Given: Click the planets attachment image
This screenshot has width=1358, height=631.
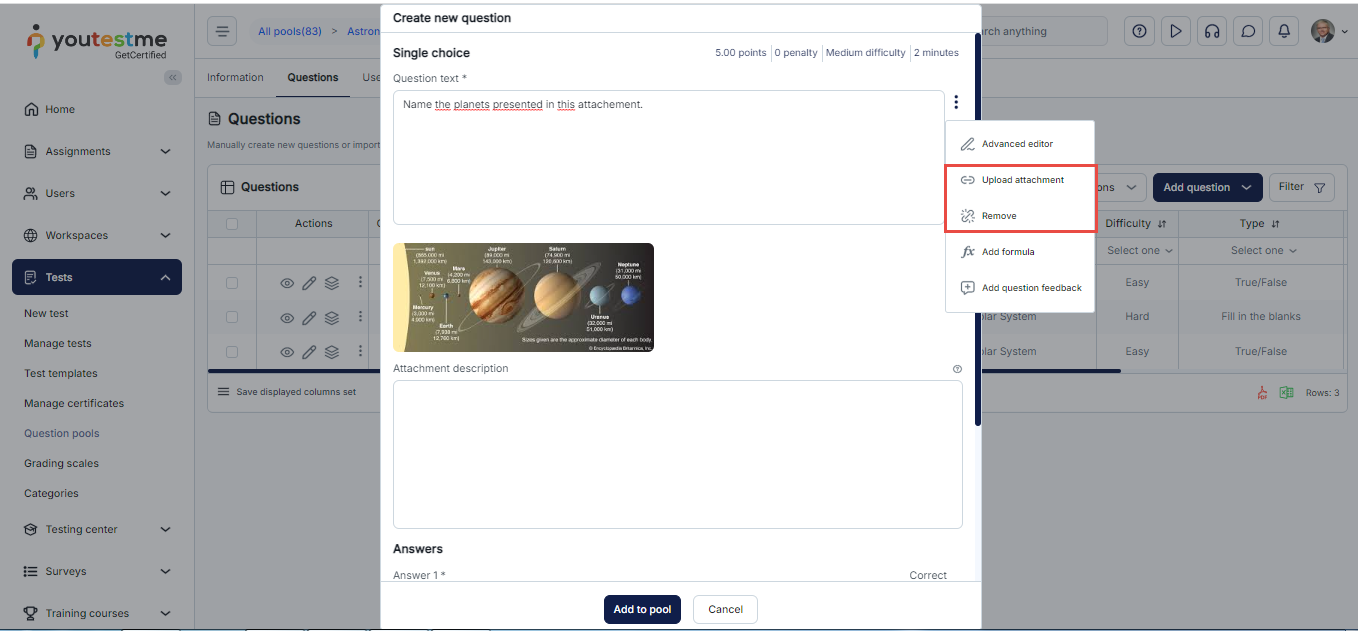Looking at the screenshot, I should pyautogui.click(x=523, y=297).
